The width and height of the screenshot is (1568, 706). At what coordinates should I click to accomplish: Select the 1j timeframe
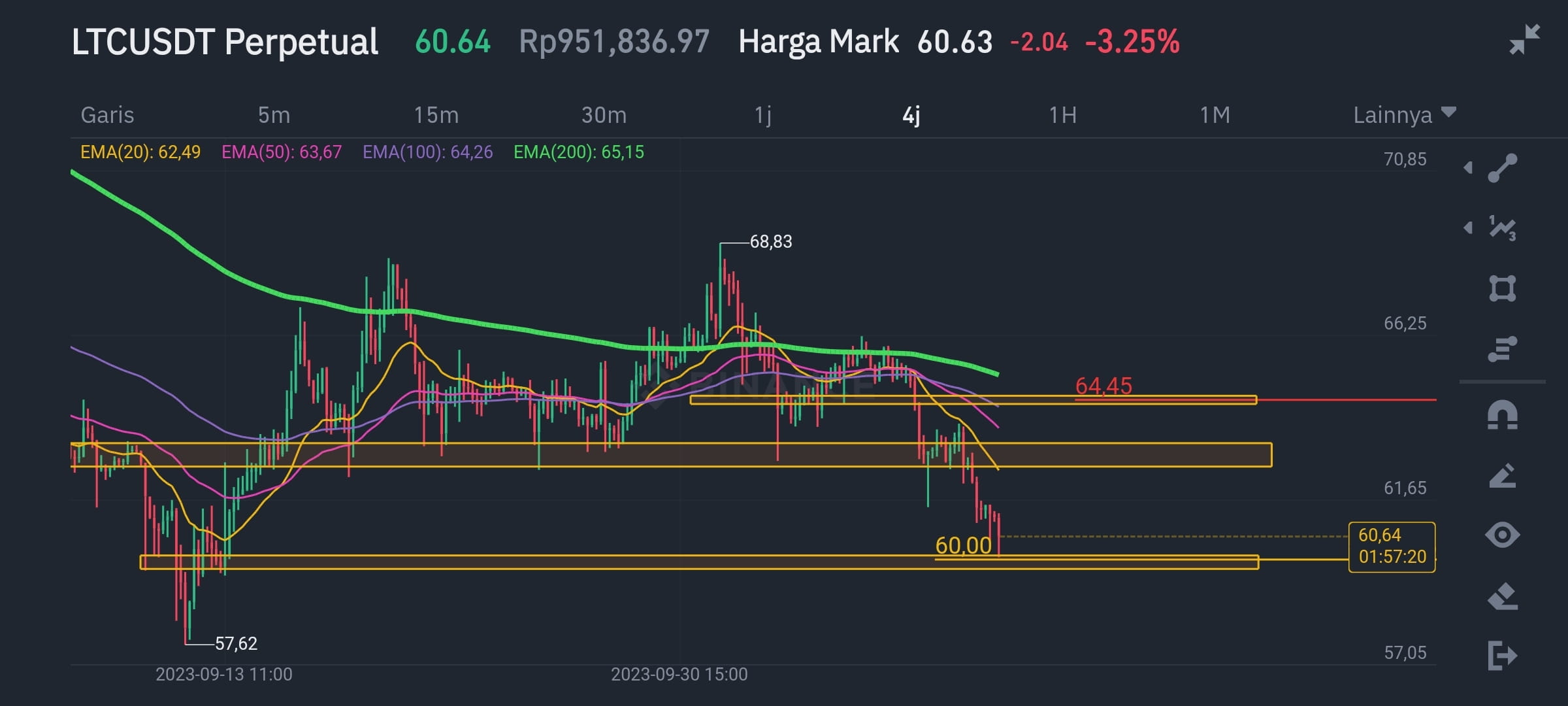(x=762, y=115)
